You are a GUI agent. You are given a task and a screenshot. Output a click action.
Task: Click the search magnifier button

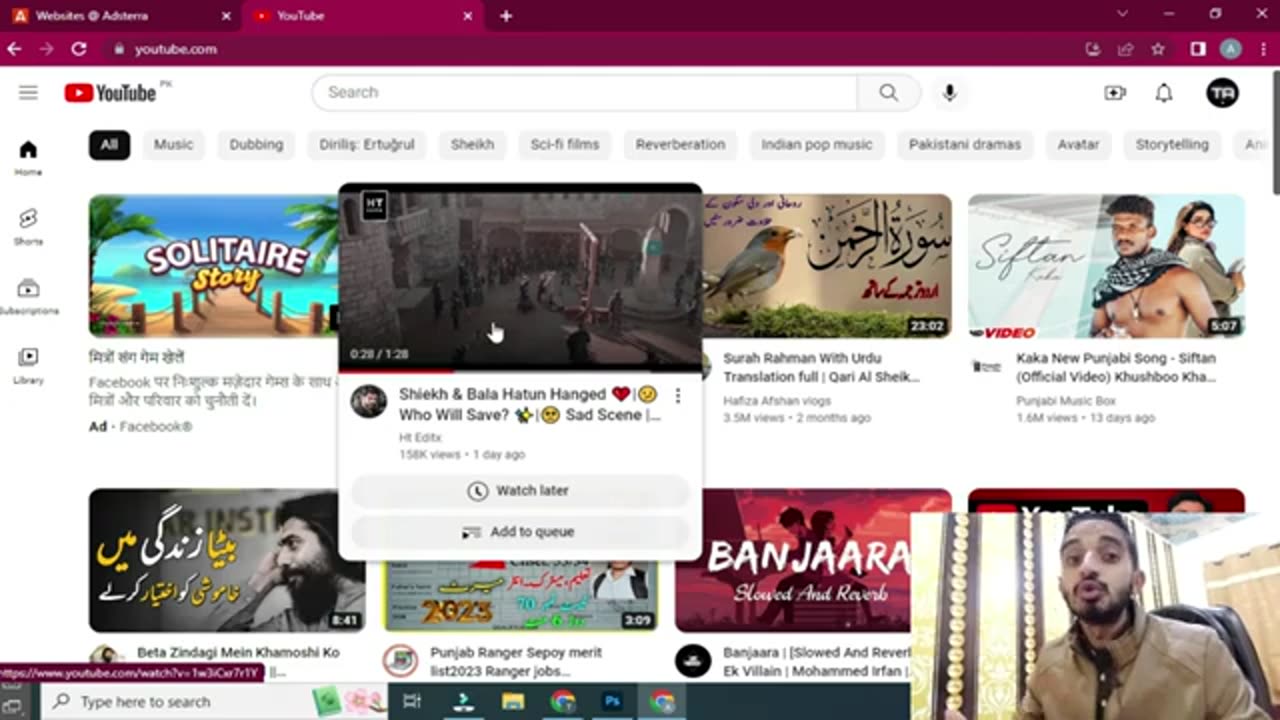888,93
